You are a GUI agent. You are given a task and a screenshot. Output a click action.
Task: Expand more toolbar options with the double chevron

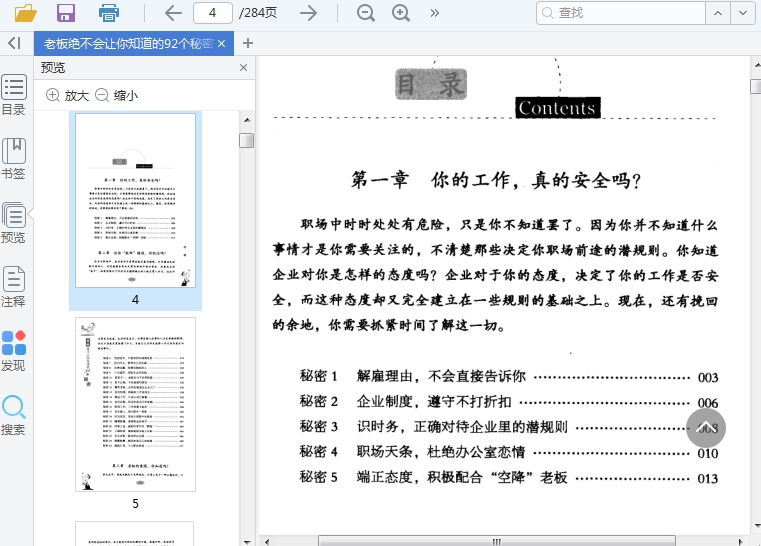(x=434, y=13)
